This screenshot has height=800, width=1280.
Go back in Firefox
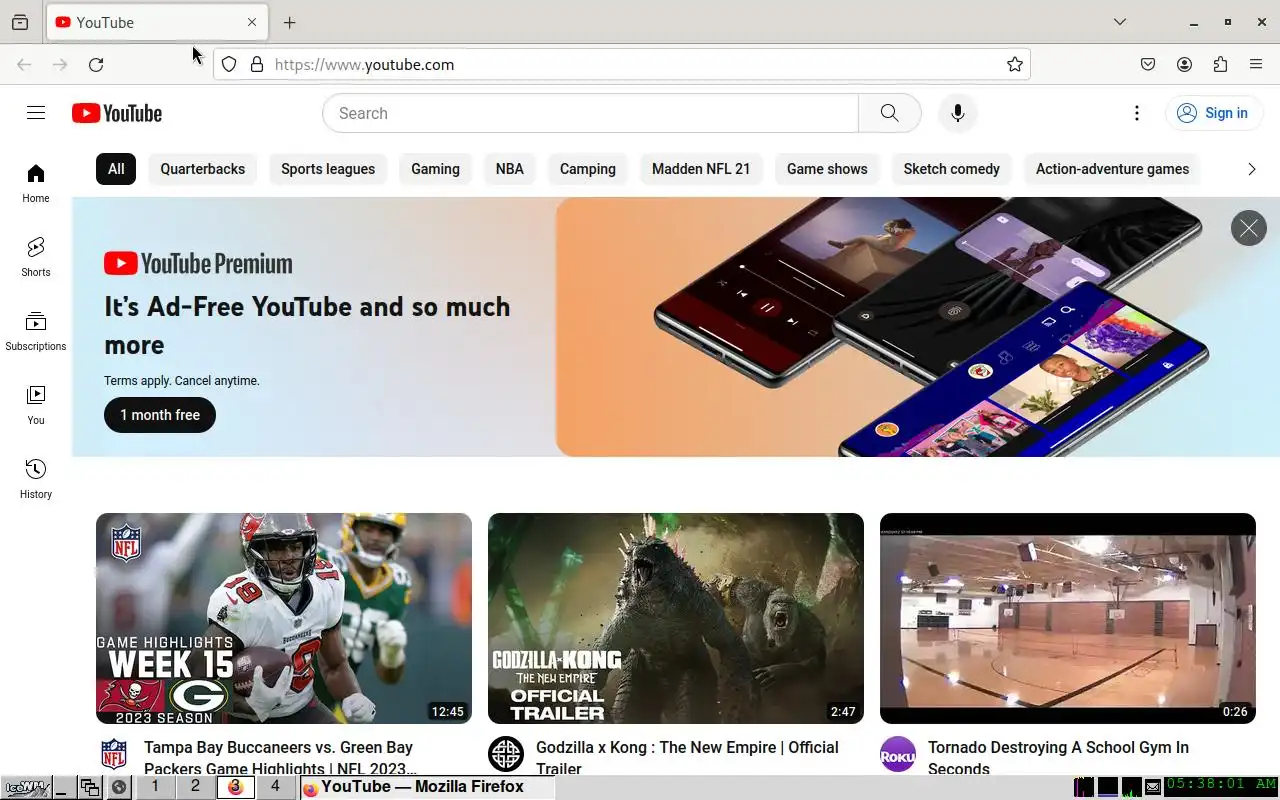[x=24, y=64]
